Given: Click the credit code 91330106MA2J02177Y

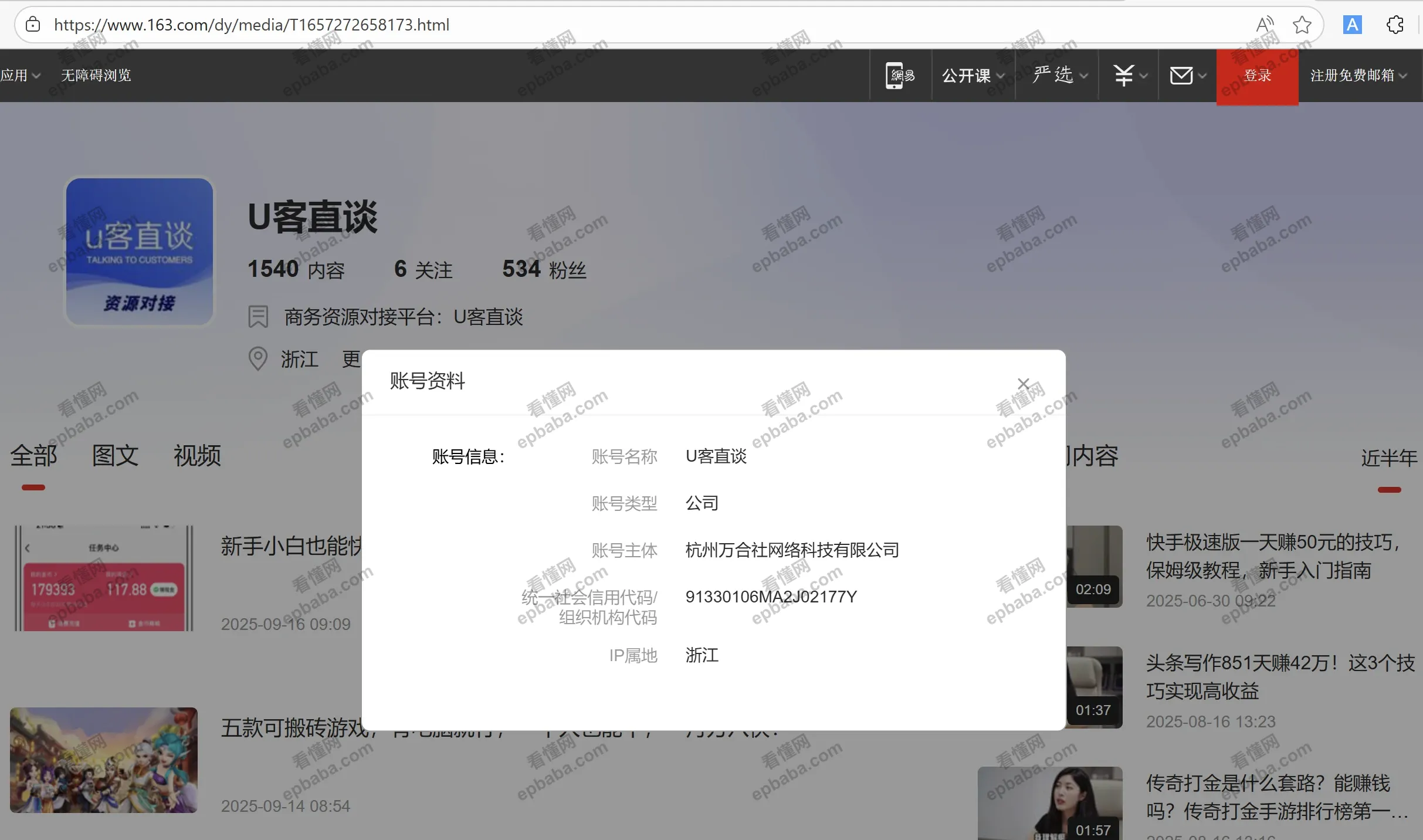Looking at the screenshot, I should click(771, 597).
